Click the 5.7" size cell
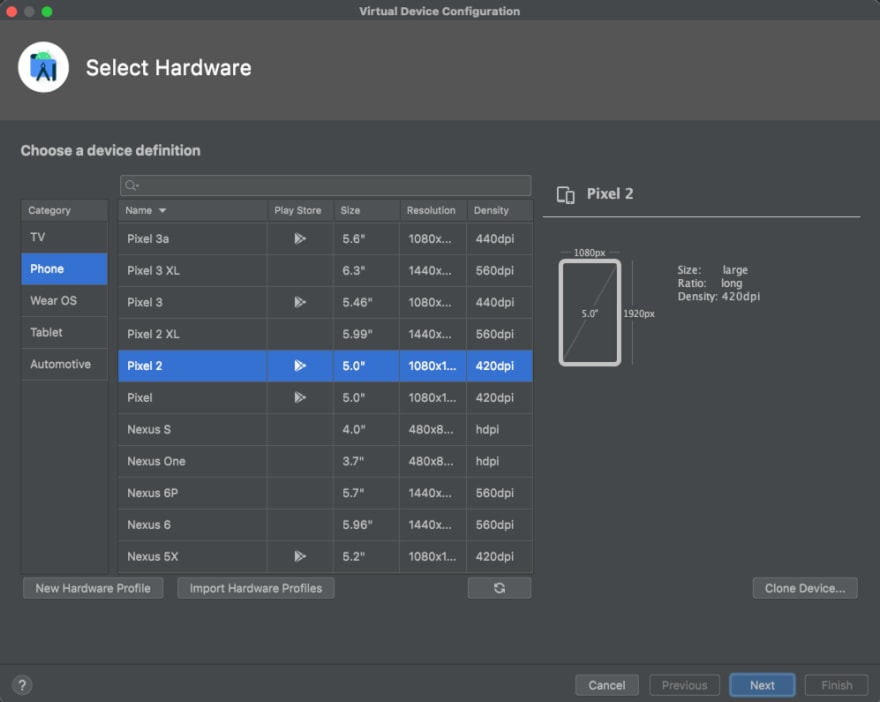Viewport: 880px width, 702px height. tap(366, 493)
